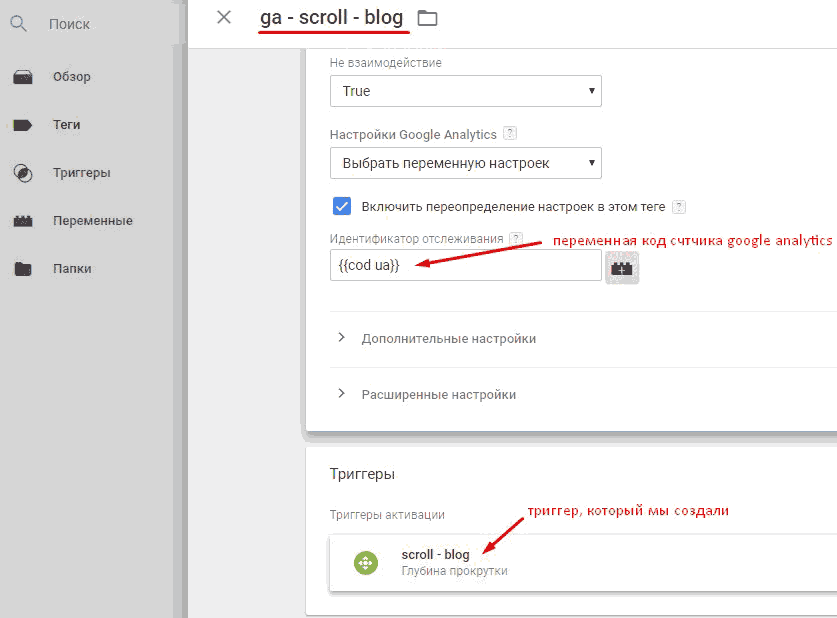The width and height of the screenshot is (837, 618).
Task: Open help icon next to Настройки Google Analytics
Action: tap(510, 133)
